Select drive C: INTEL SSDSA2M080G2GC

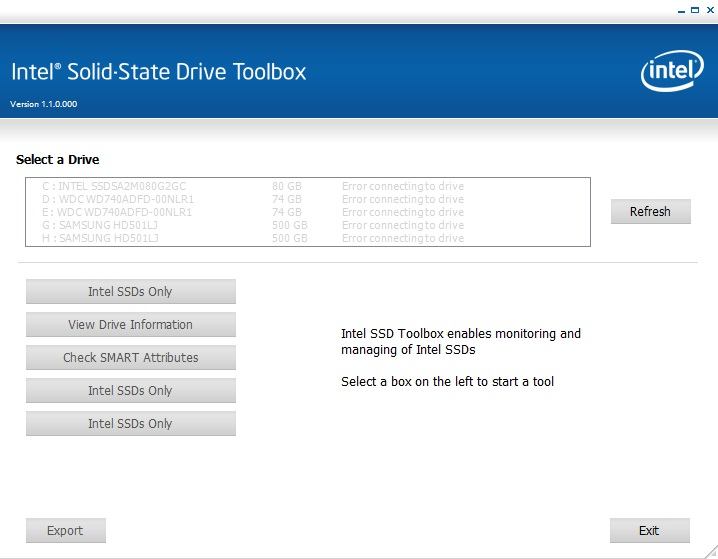(308, 186)
